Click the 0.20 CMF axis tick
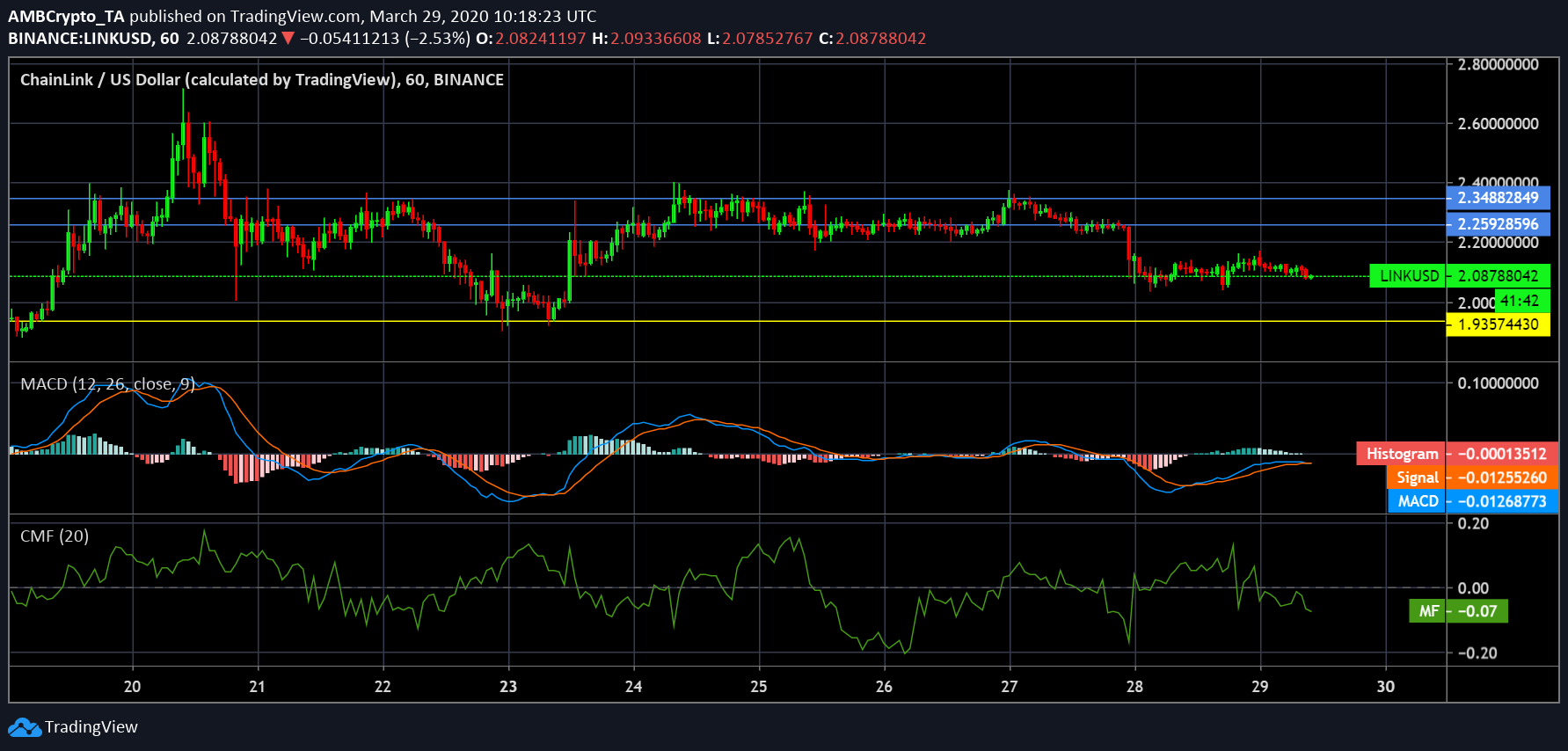 [x=1473, y=523]
